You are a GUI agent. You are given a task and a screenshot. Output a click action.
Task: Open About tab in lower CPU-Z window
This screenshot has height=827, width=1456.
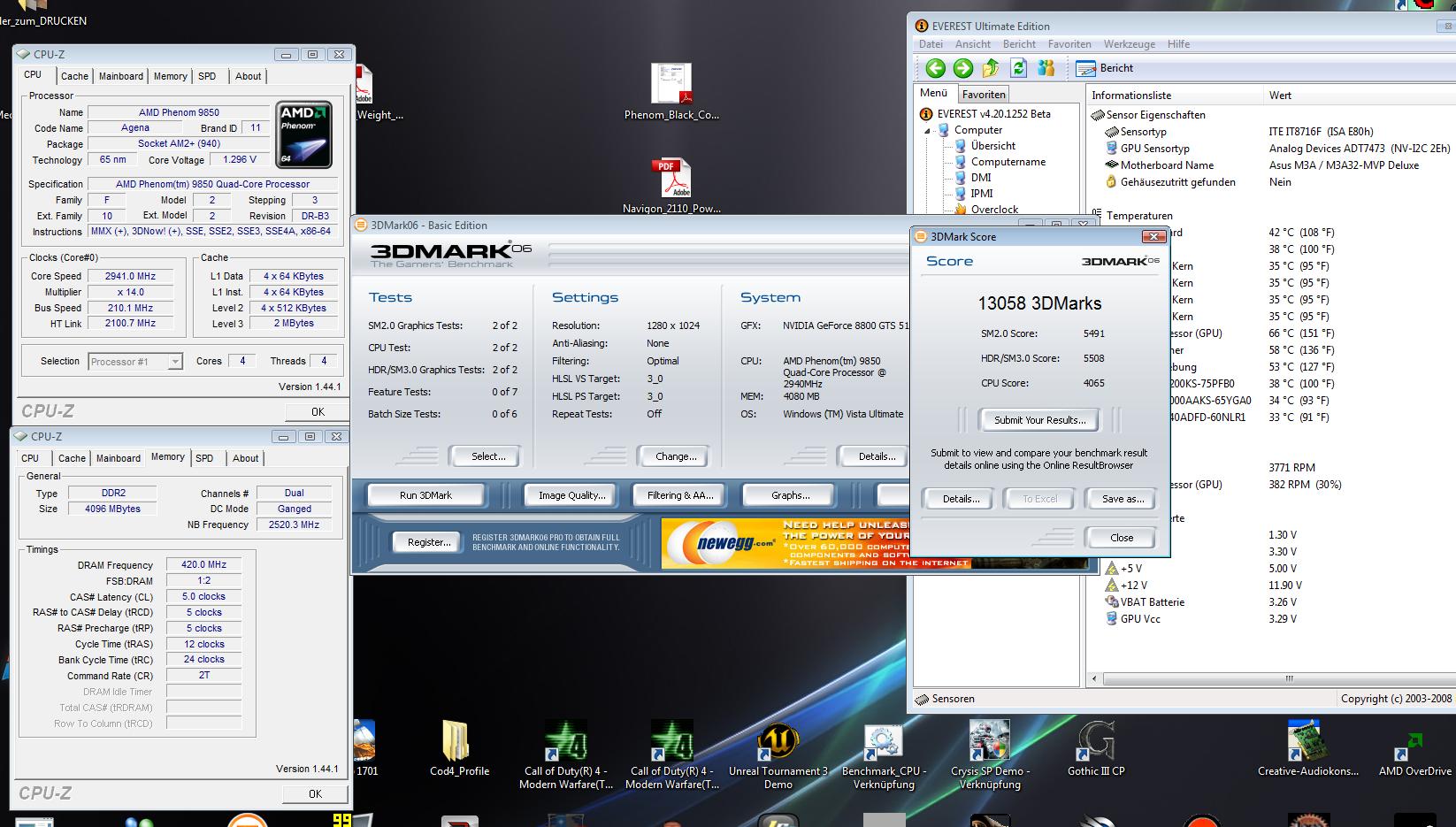coord(246,459)
